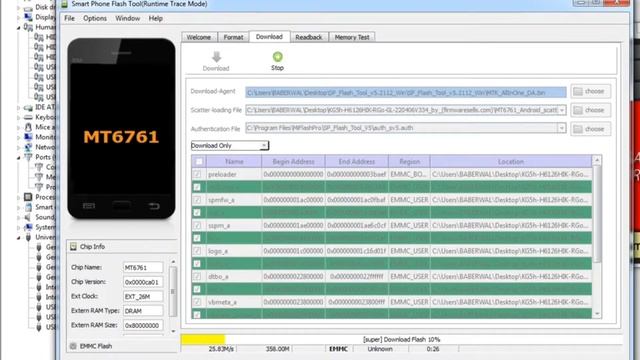Select Mice icon in Device Manager

click(x=29, y=127)
